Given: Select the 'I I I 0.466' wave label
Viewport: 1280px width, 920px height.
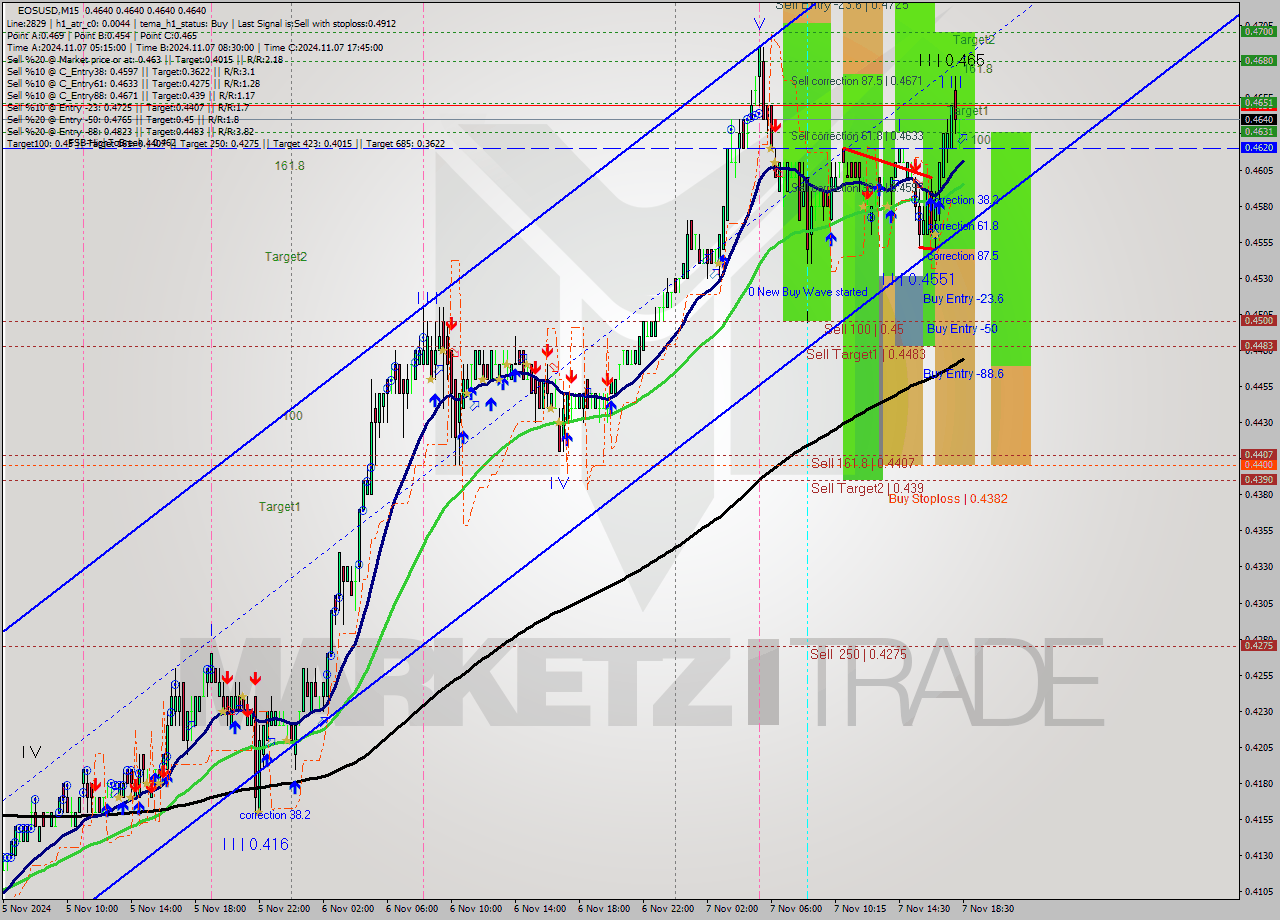Looking at the screenshot, I should pos(951,60).
